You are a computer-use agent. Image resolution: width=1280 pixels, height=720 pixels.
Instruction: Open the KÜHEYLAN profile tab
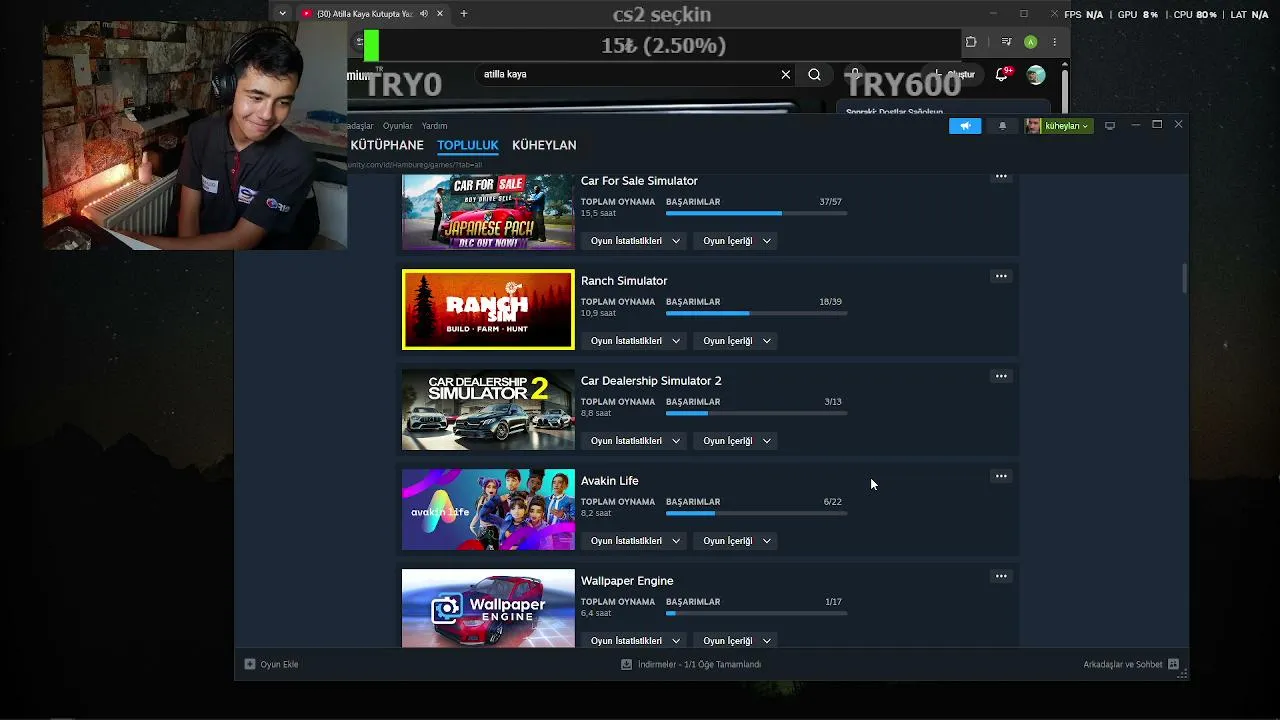(x=544, y=145)
